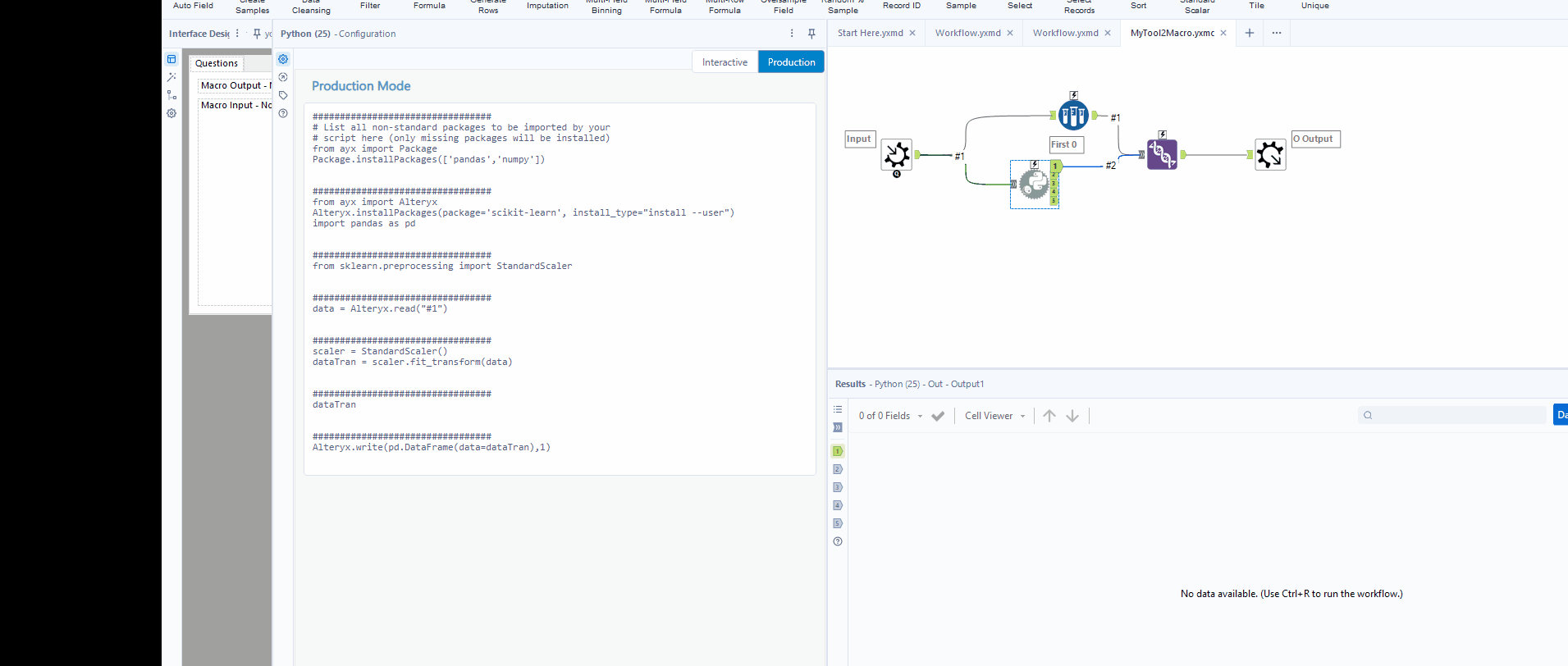1568x666 pixels.
Task: Switch Python tool to Interactive mode
Action: pyautogui.click(x=725, y=62)
